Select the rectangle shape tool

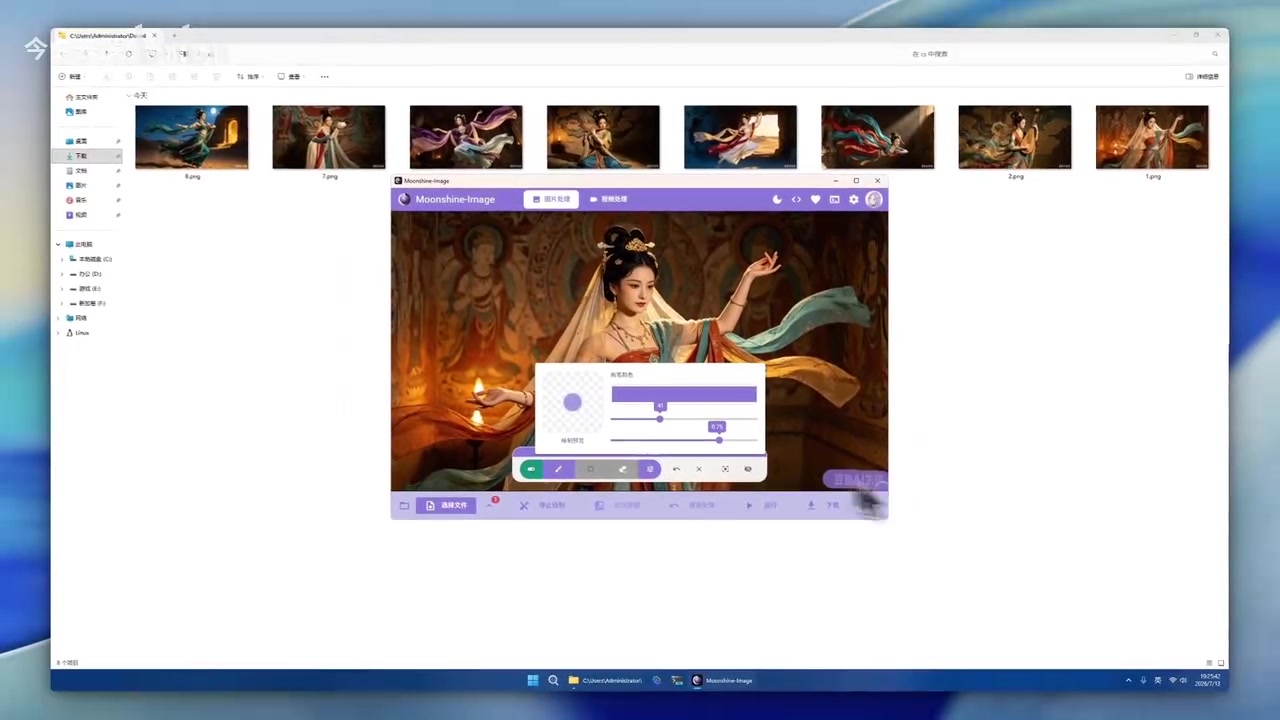coord(590,469)
